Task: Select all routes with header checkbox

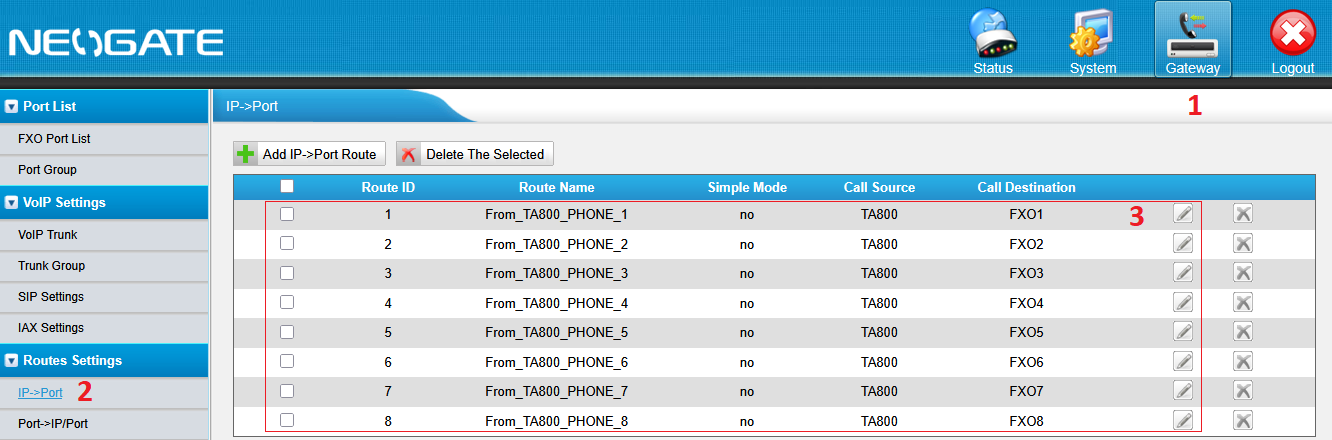Action: click(287, 186)
